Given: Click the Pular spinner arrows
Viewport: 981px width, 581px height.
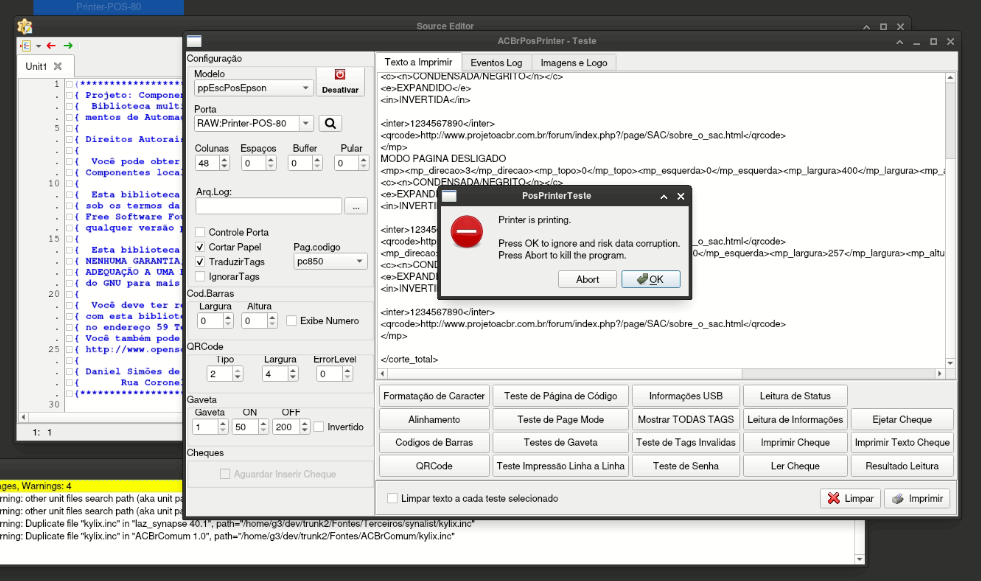Looking at the screenshot, I should tap(363, 163).
